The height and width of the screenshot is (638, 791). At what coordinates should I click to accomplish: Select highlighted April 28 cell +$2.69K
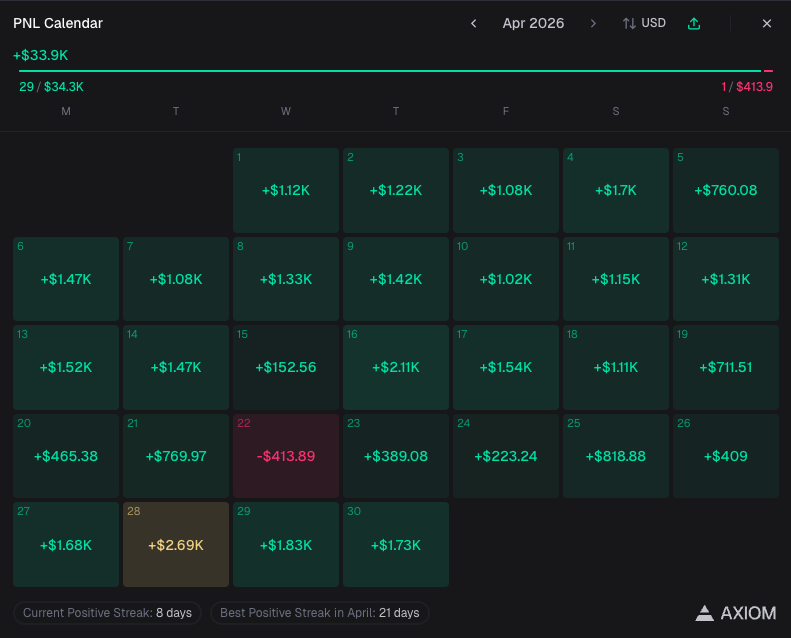coord(176,544)
